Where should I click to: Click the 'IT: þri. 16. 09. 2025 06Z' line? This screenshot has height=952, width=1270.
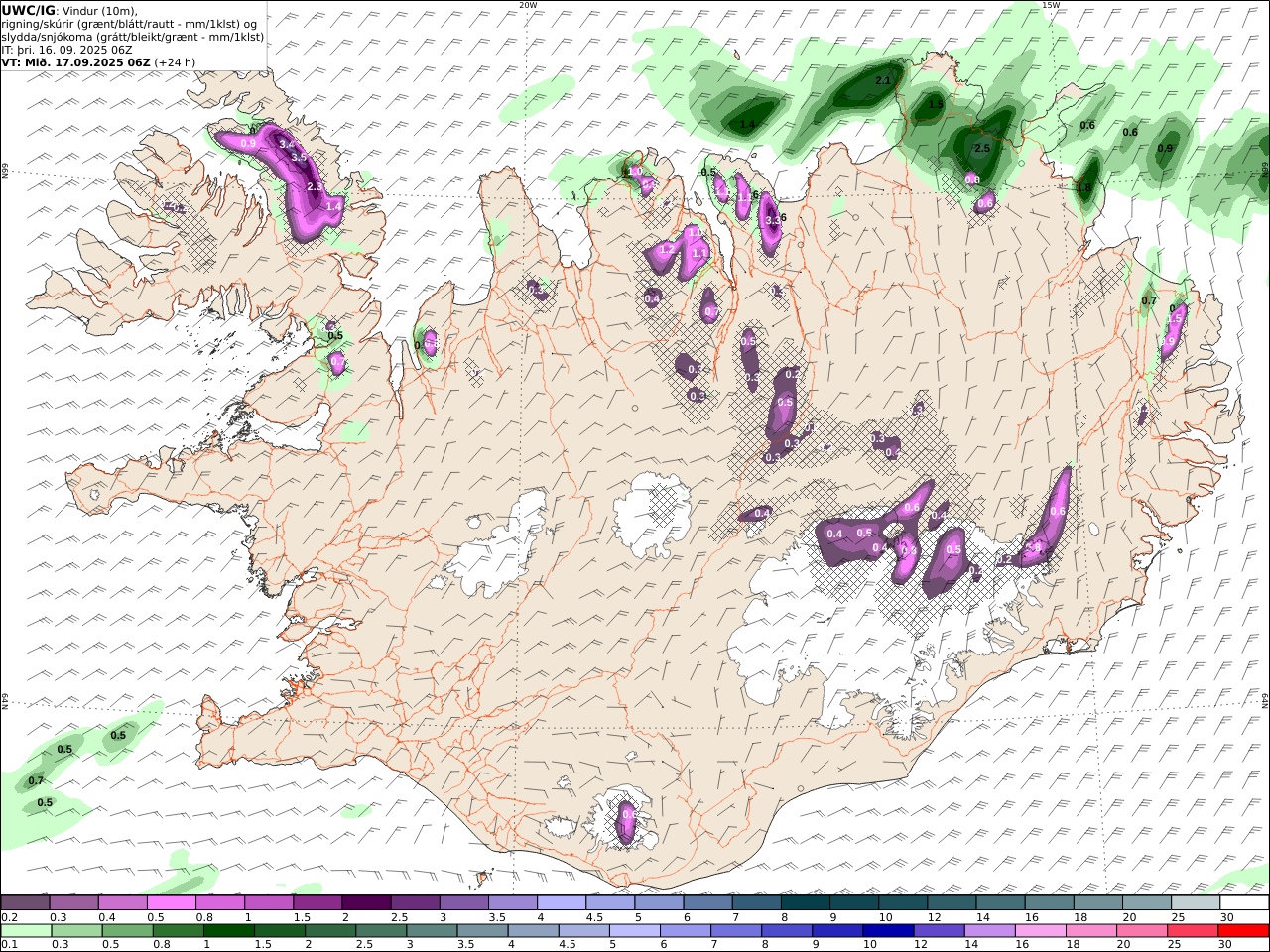click(66, 49)
